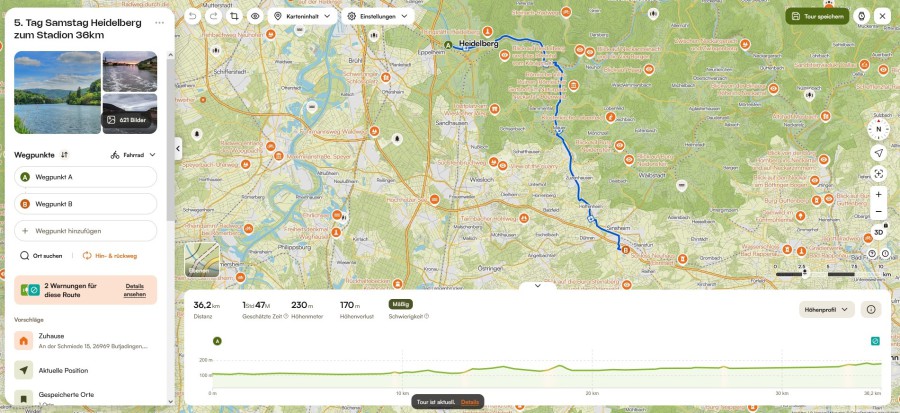Viewport: 900px width, 413px height.
Task: Open the Karteninhalt dropdown
Action: click(x=302, y=16)
